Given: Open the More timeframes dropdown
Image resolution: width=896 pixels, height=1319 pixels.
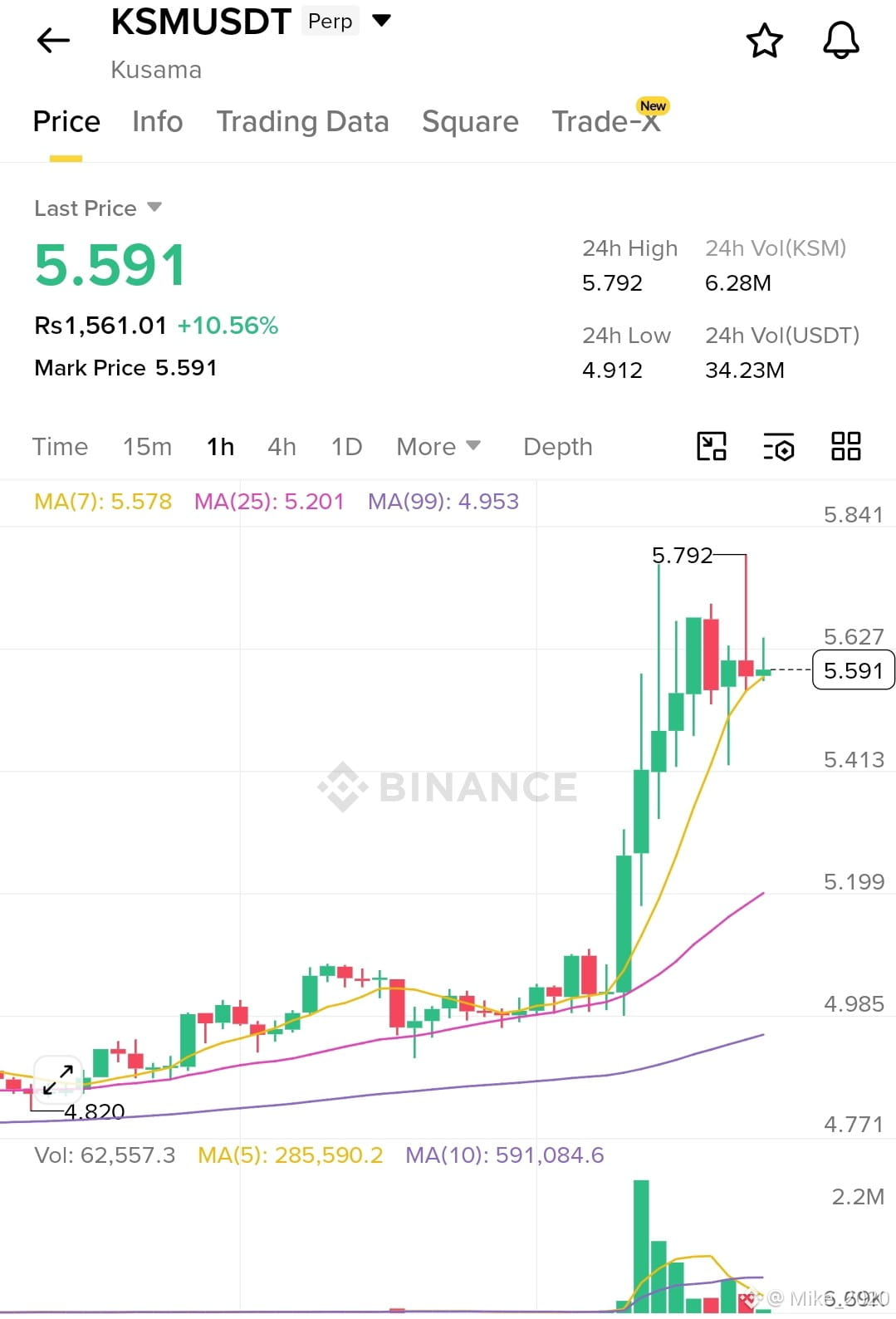Looking at the screenshot, I should pos(438,447).
